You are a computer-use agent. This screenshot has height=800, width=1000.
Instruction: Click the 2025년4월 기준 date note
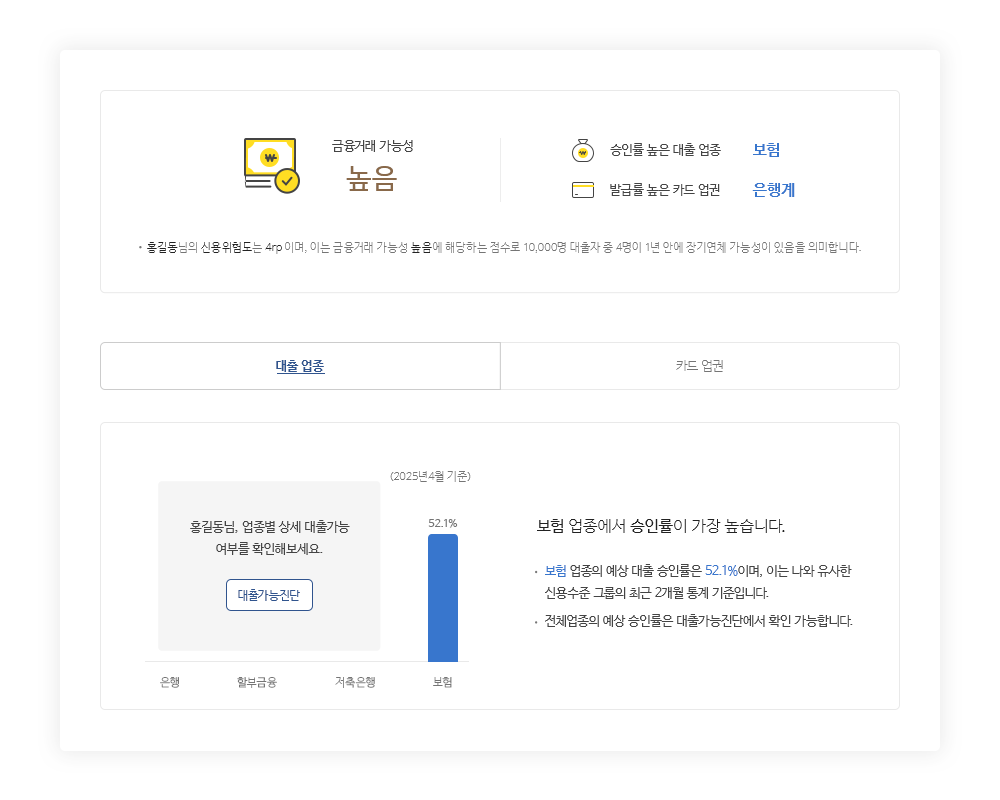point(430,476)
